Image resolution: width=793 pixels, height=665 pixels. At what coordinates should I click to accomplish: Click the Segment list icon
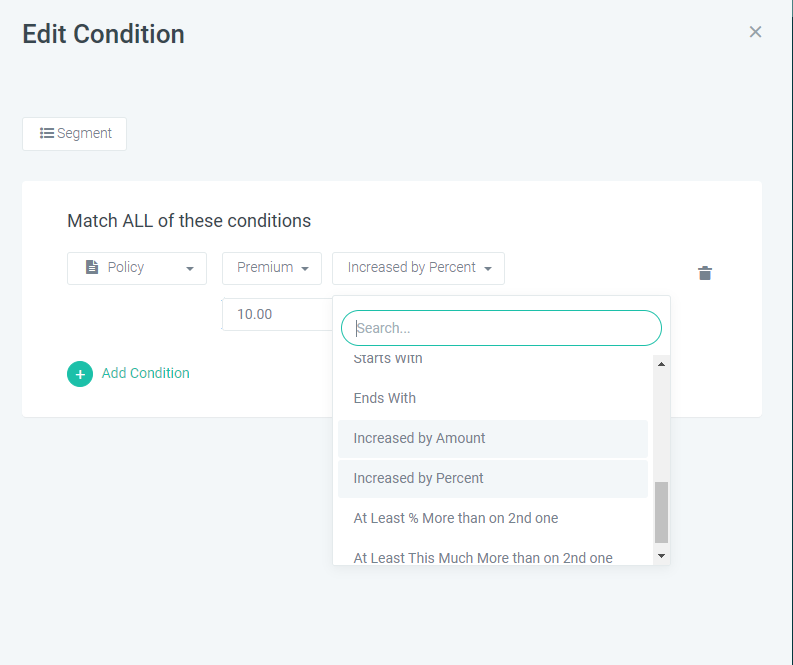click(46, 133)
